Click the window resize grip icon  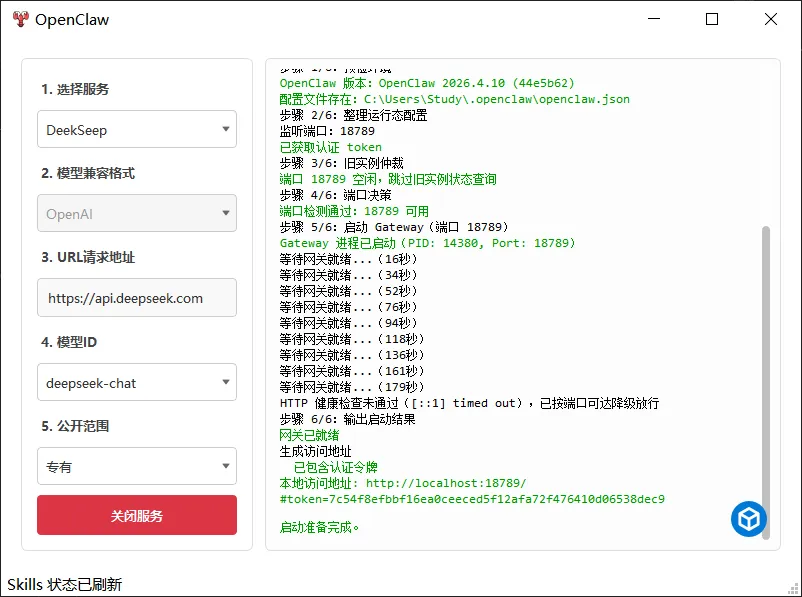[x=794, y=589]
